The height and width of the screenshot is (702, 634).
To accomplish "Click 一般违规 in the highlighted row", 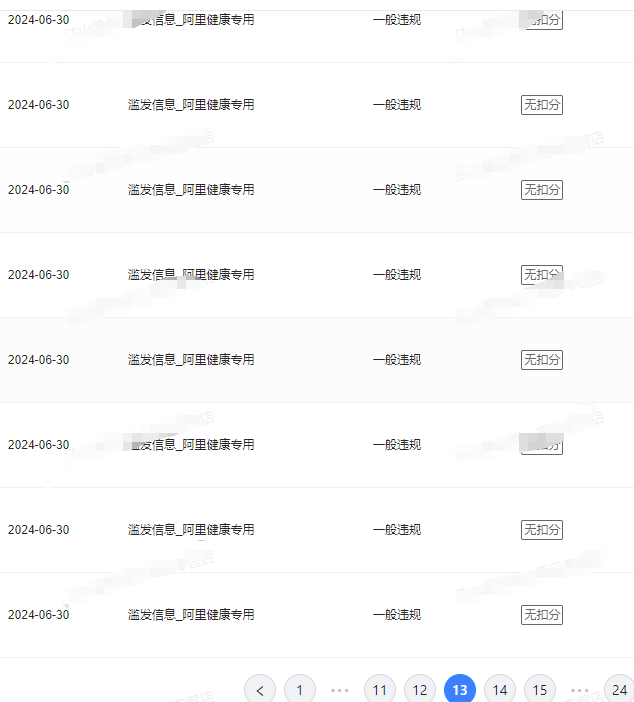I will point(397,360).
